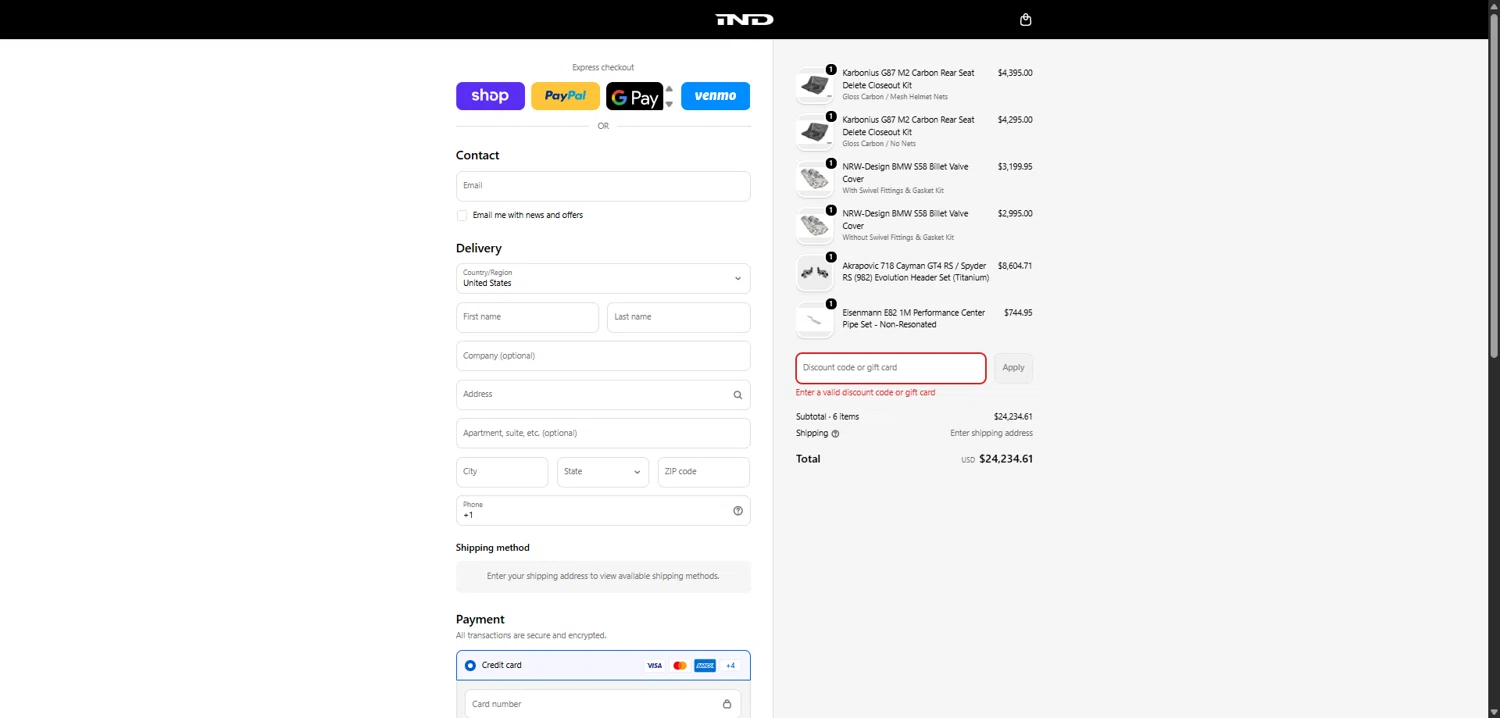Show the +4 additional card types
The width and height of the screenshot is (1500, 718).
coord(731,666)
